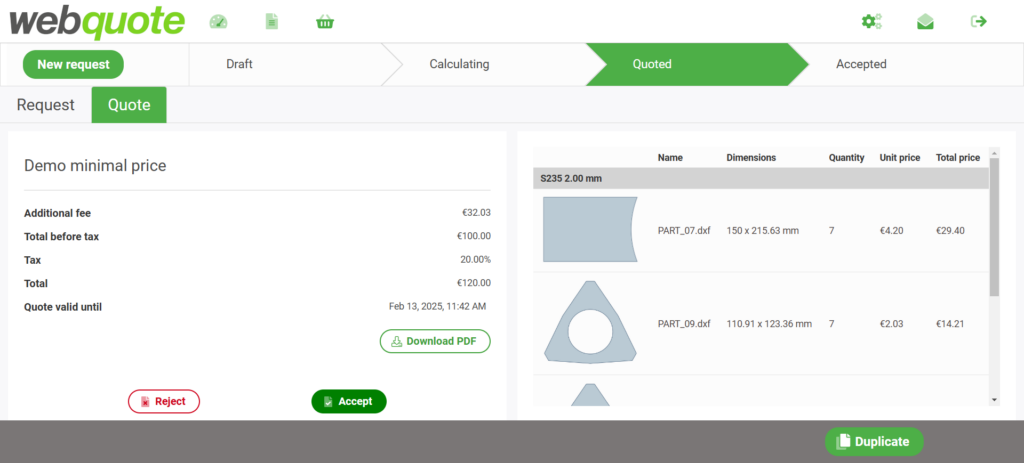Click the PART_07.dxf part thumbnail
The width and height of the screenshot is (1024, 463).
coord(590,229)
